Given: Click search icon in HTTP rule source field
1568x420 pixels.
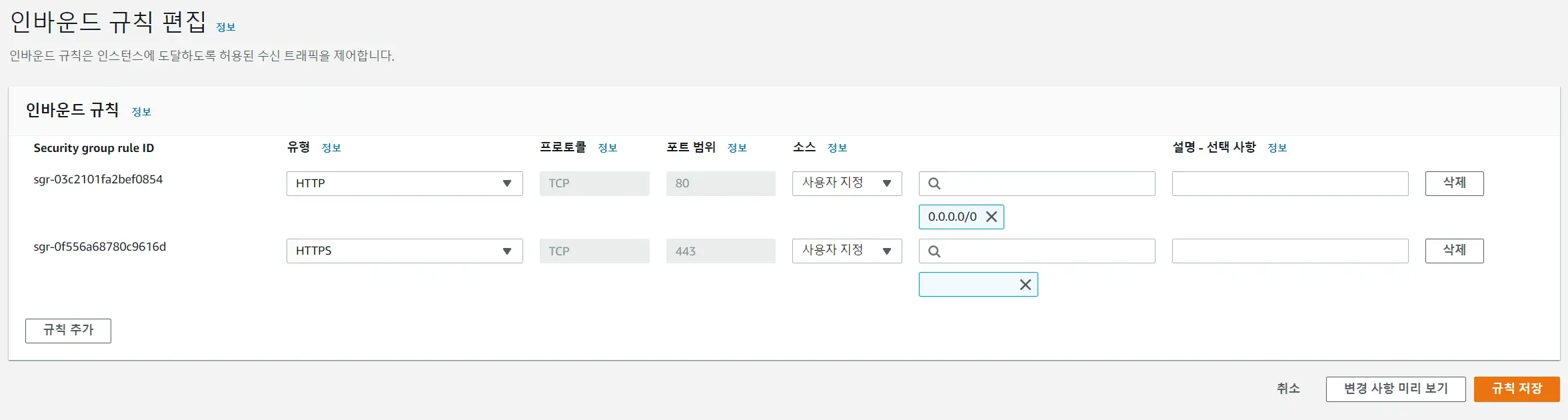Looking at the screenshot, I should click(x=934, y=184).
